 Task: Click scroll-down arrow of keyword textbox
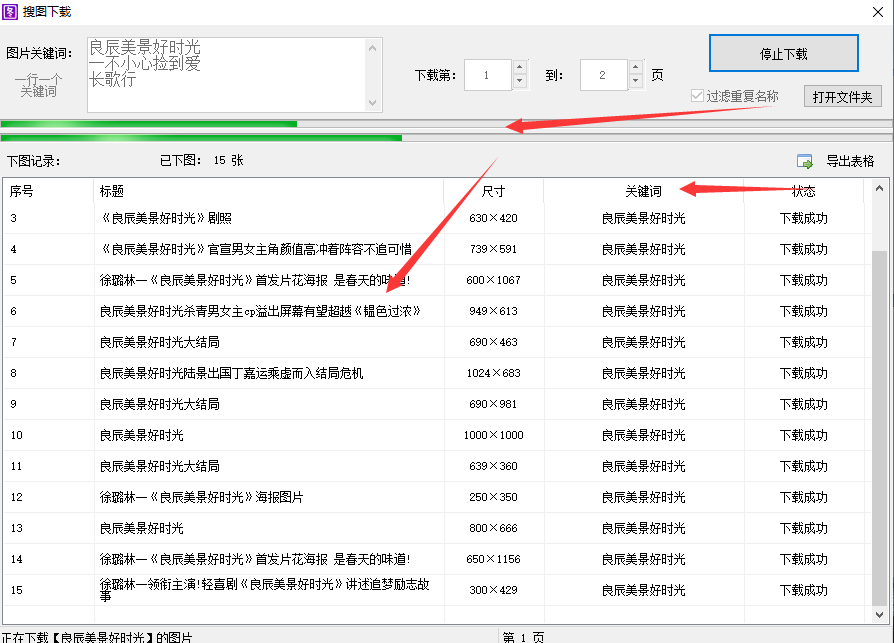[372, 103]
